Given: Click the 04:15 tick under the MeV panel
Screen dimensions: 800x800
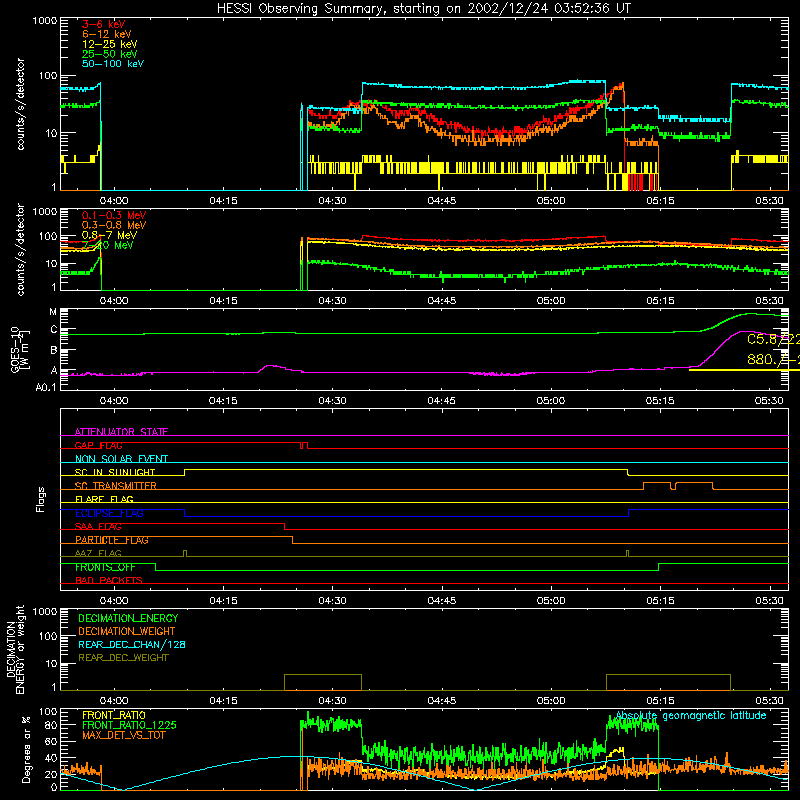Looking at the screenshot, I should (223, 301).
